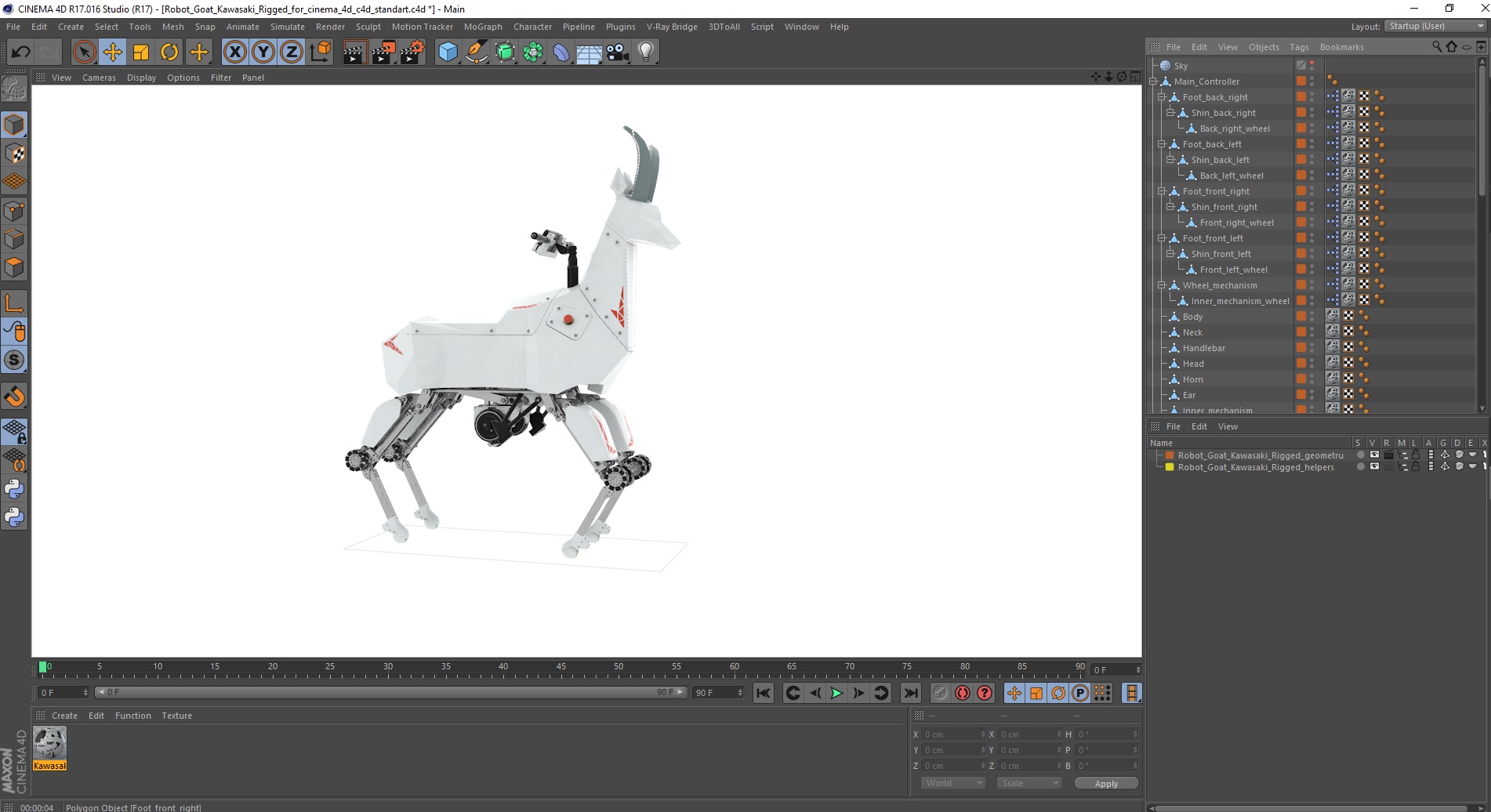Click the preview range slider bar
The height and width of the screenshot is (812, 1491).
[390, 692]
